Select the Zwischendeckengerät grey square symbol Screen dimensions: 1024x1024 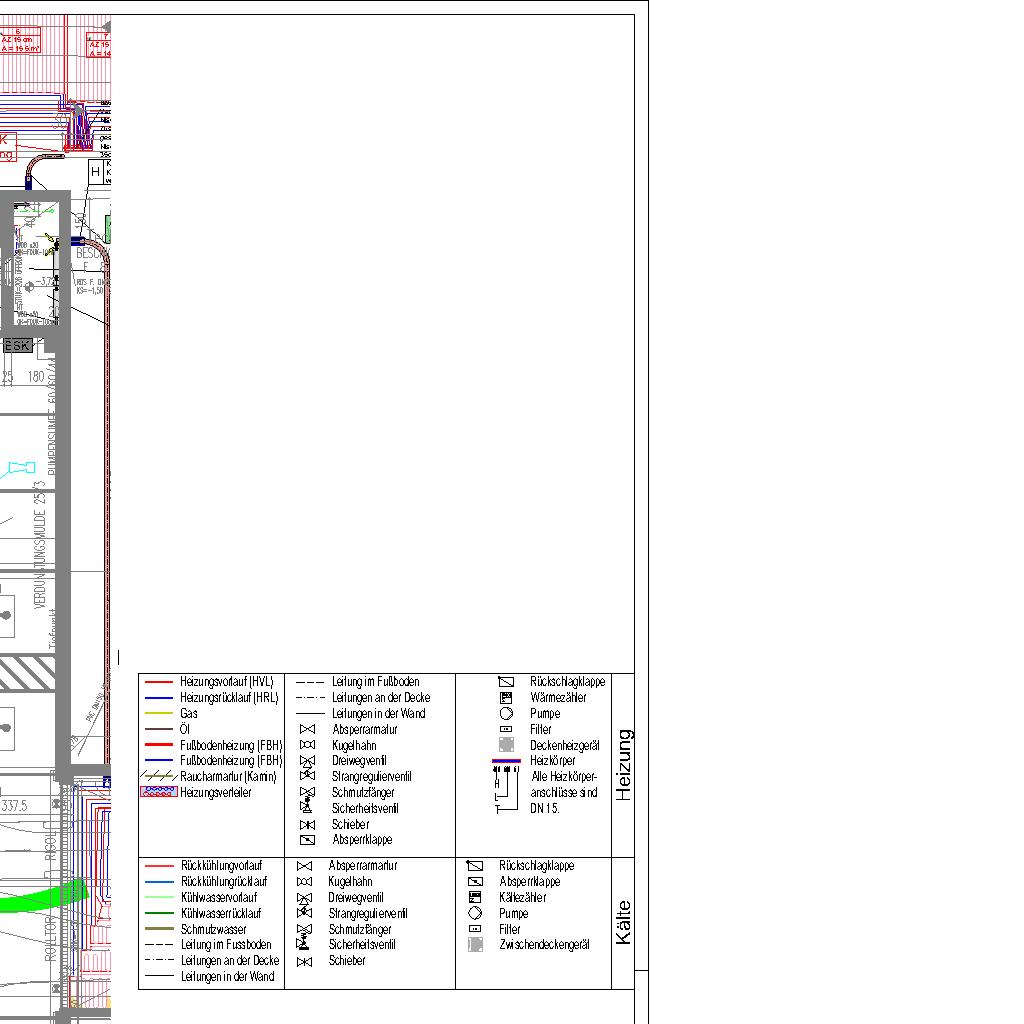[x=475, y=945]
